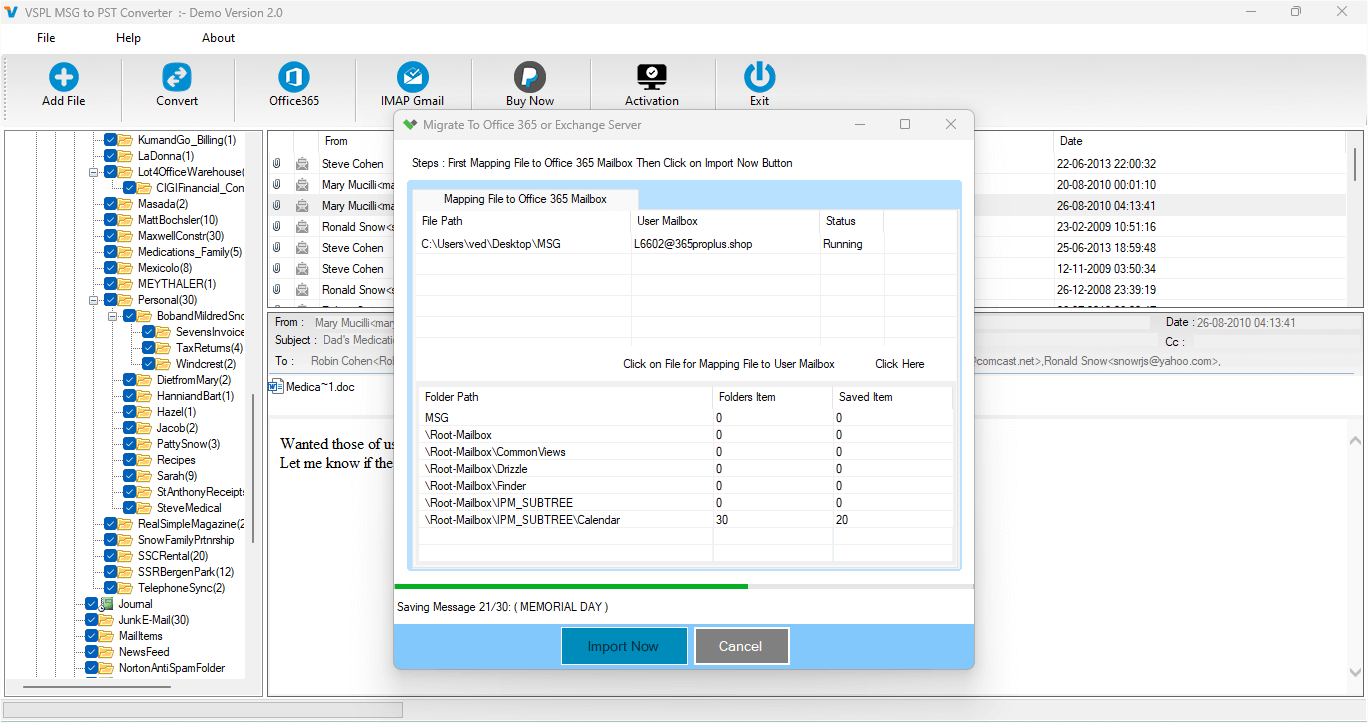Screen dimensions: 1368x723
Task: Select the SSRBergenPark(12) tree folder
Action: 186,572
